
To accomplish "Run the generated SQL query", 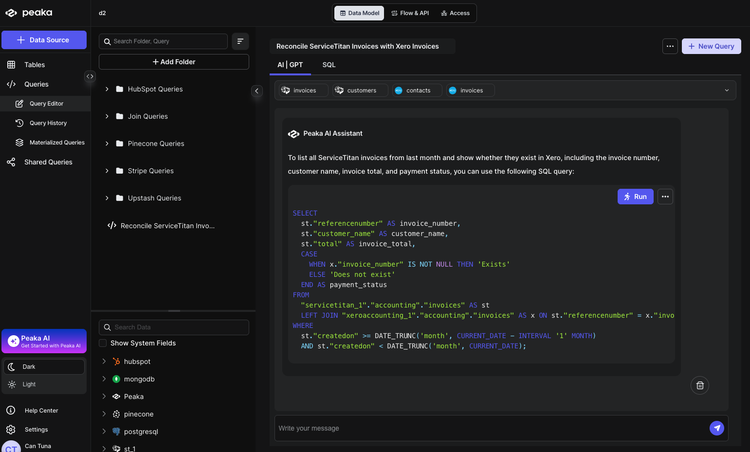I will pos(635,197).
